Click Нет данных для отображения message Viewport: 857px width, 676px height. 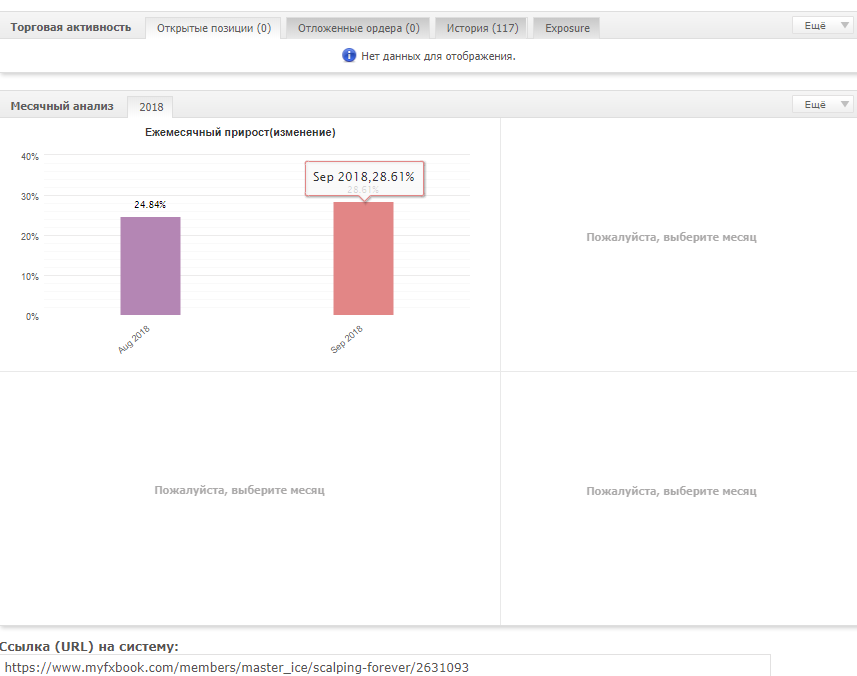tap(438, 56)
